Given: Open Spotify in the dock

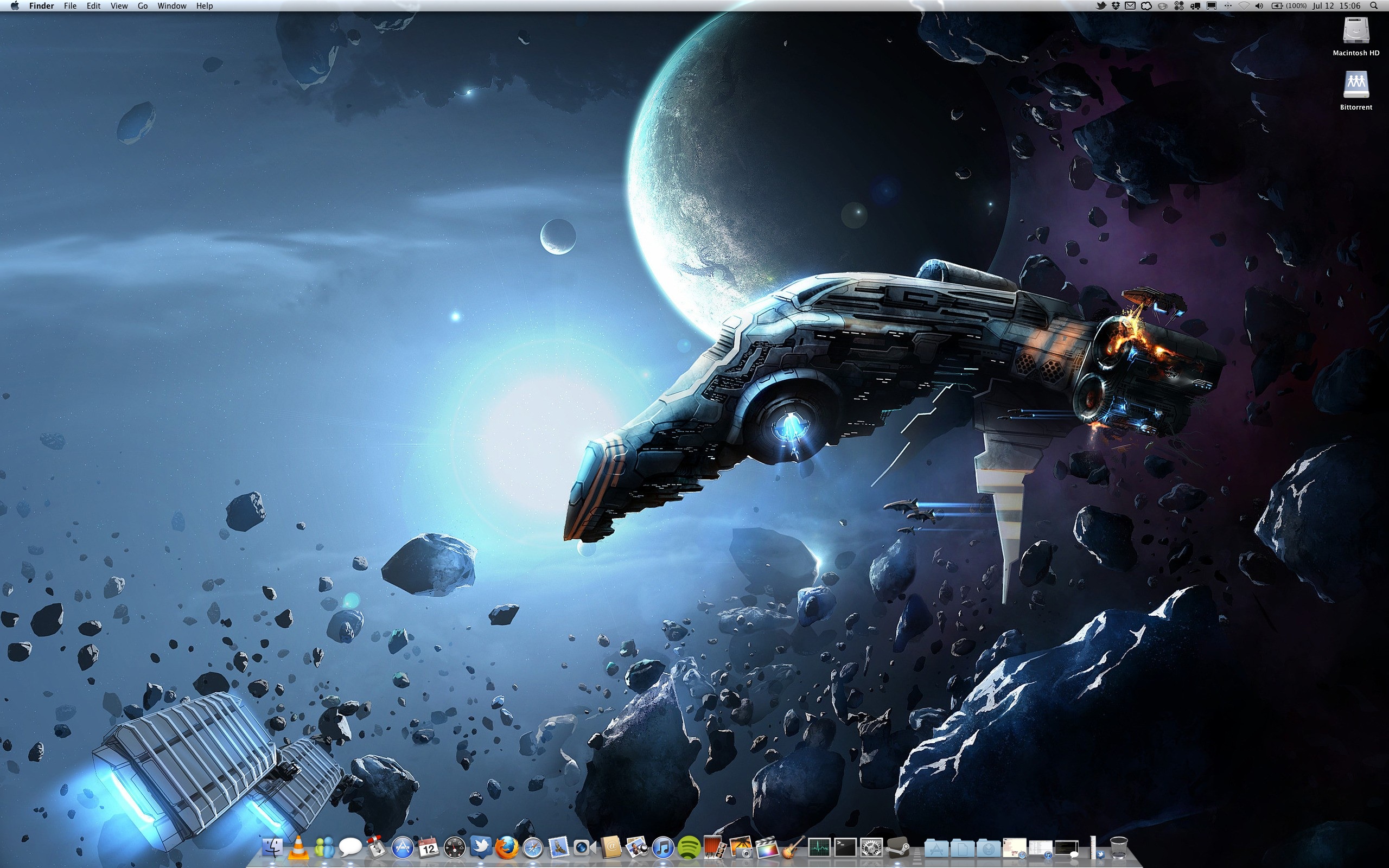Looking at the screenshot, I should click(689, 847).
